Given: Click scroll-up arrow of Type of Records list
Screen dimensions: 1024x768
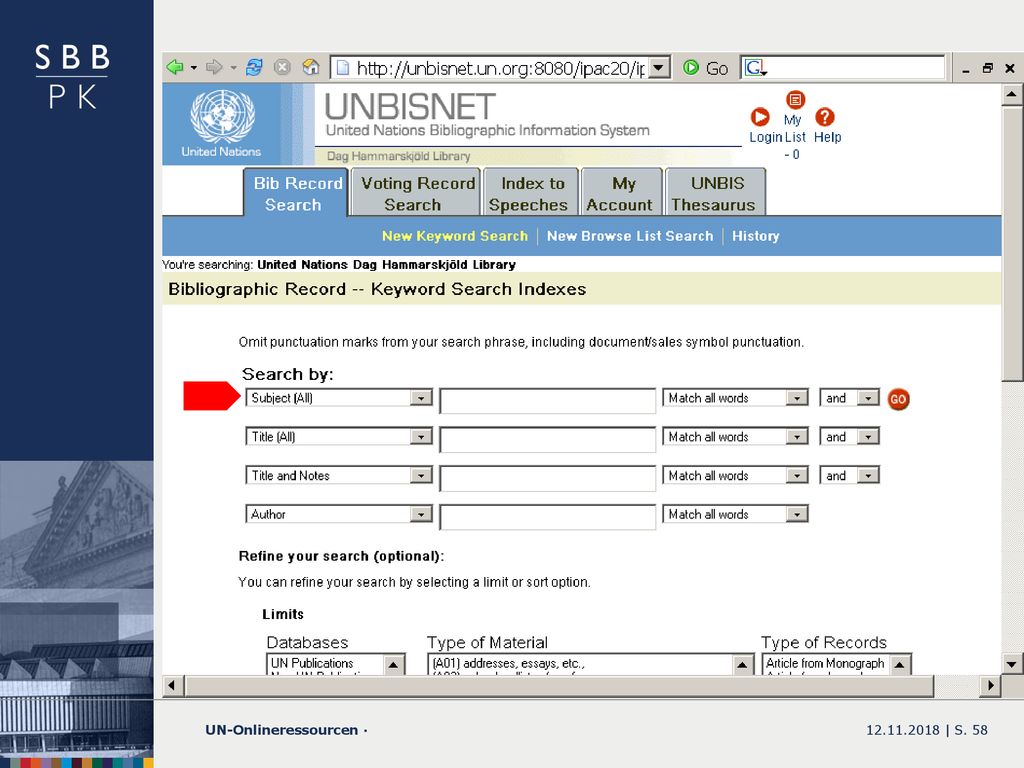Looking at the screenshot, I should point(899,665).
